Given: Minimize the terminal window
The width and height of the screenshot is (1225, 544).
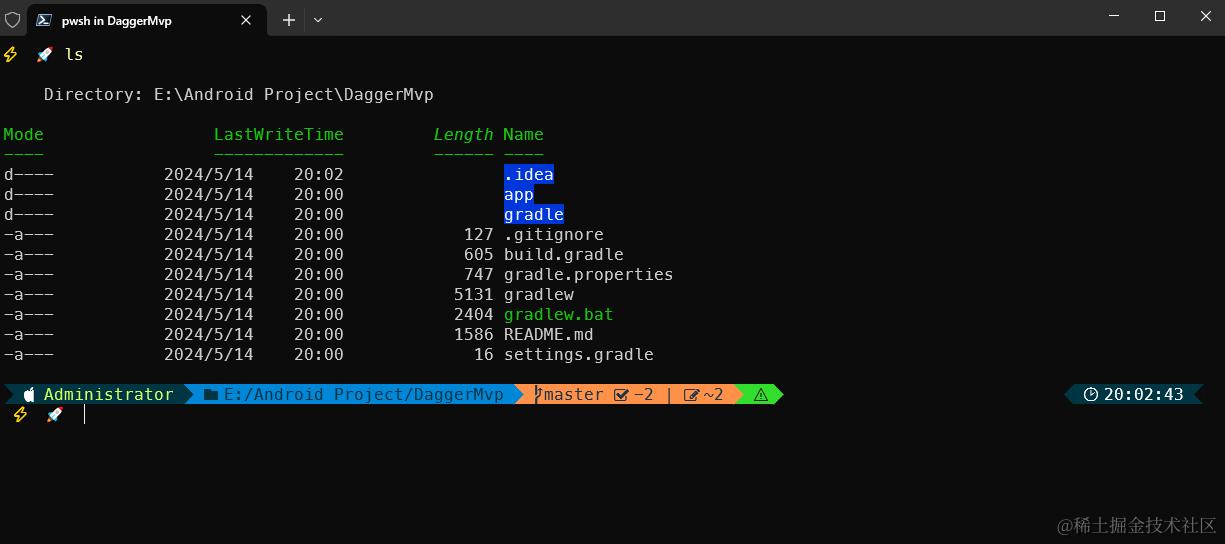Looking at the screenshot, I should click(1115, 17).
